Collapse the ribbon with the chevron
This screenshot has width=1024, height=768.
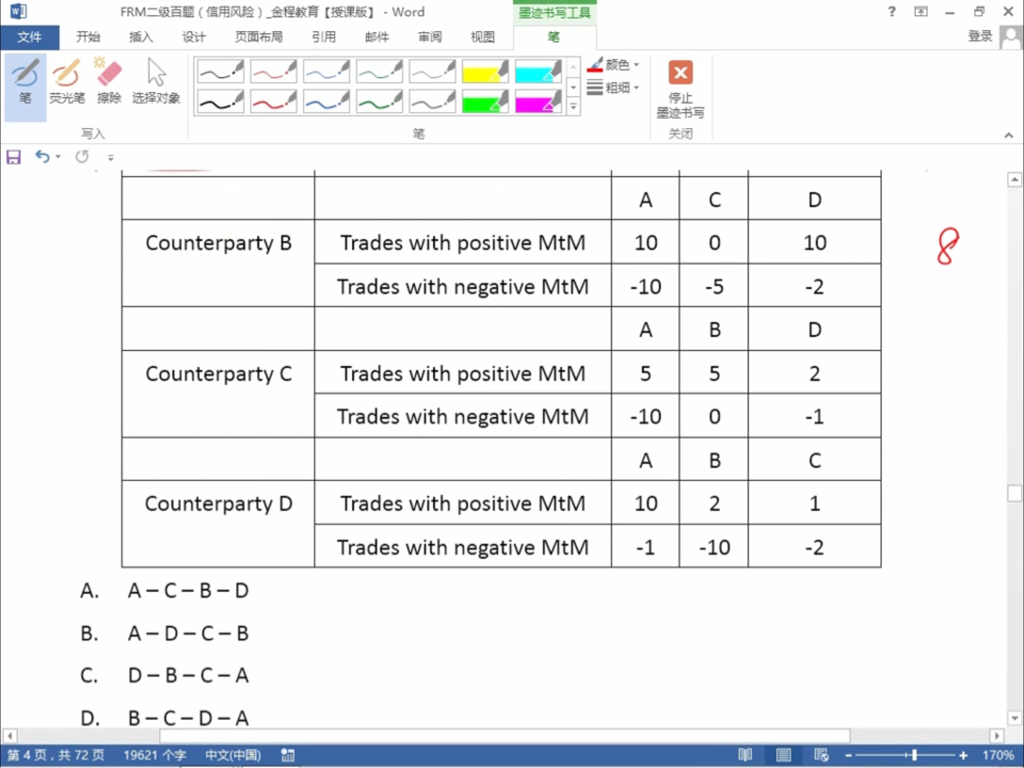tap(1008, 135)
